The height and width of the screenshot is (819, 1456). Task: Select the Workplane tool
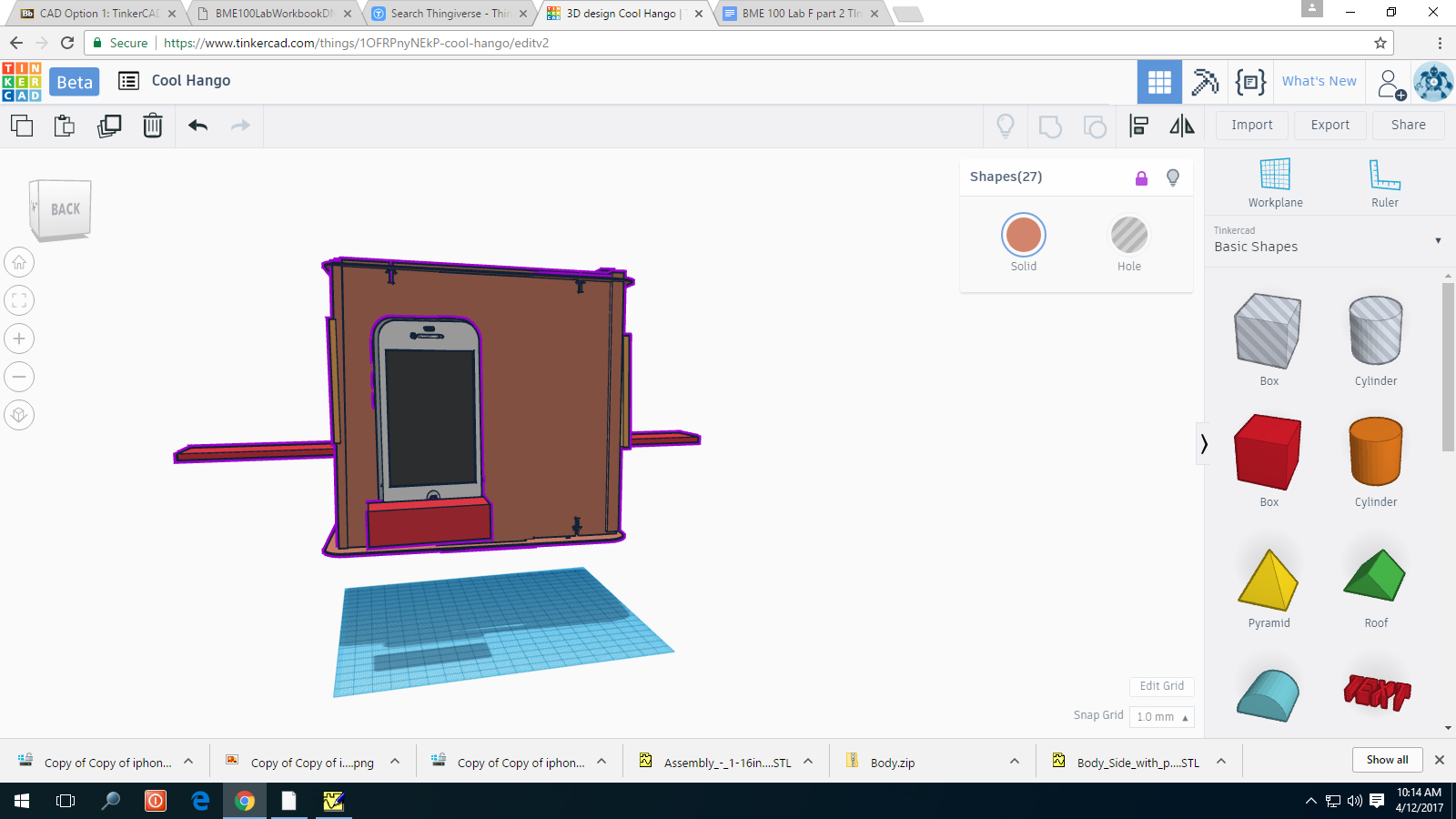[x=1275, y=182]
